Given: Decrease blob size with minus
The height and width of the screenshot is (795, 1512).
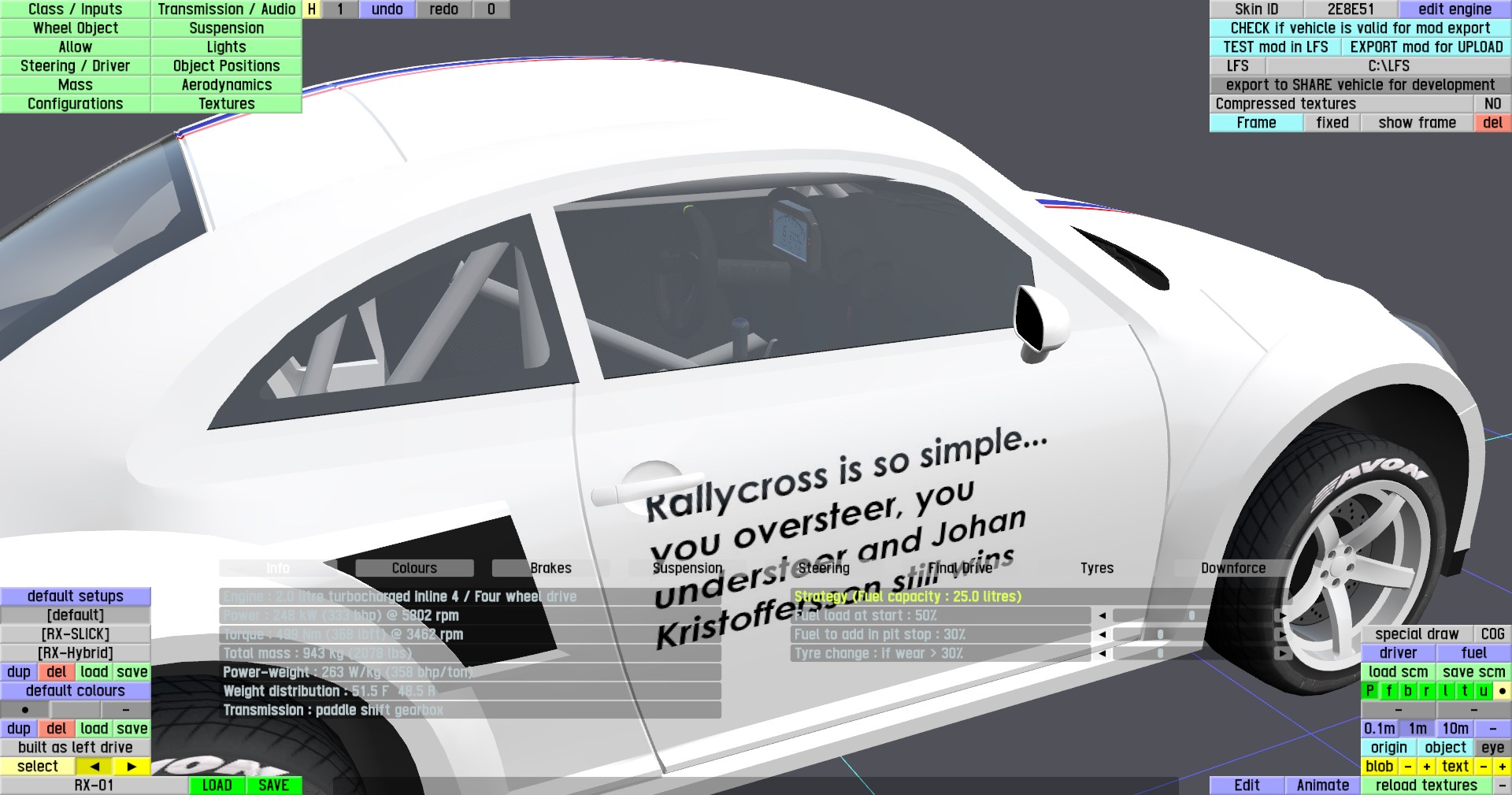Looking at the screenshot, I should pos(1407,767).
